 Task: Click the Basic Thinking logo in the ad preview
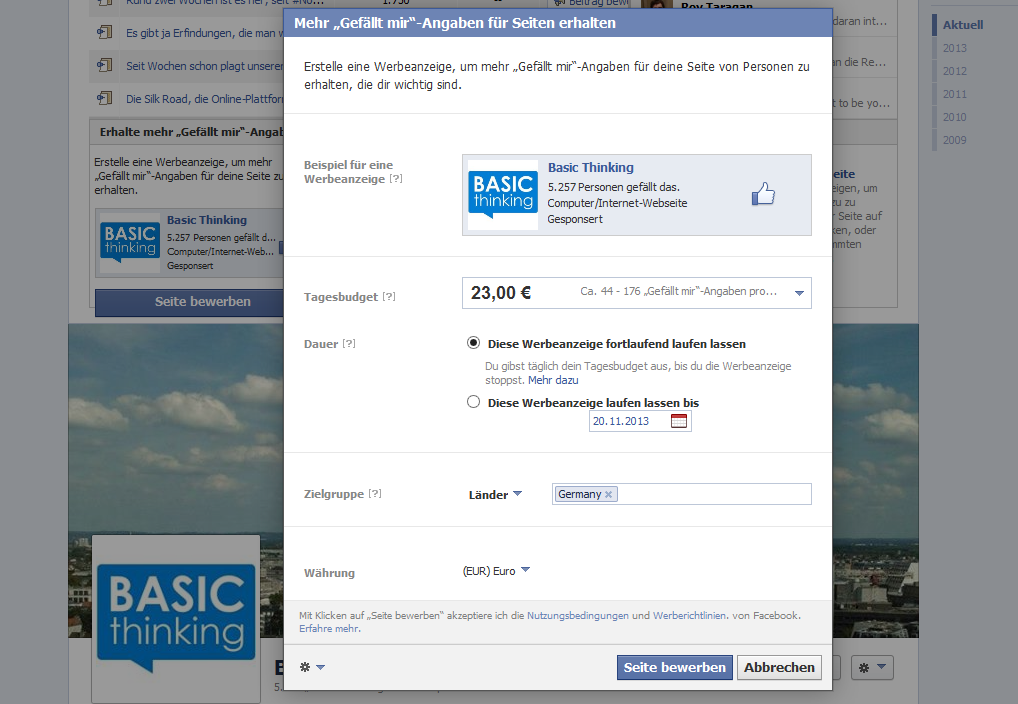pyautogui.click(x=503, y=195)
